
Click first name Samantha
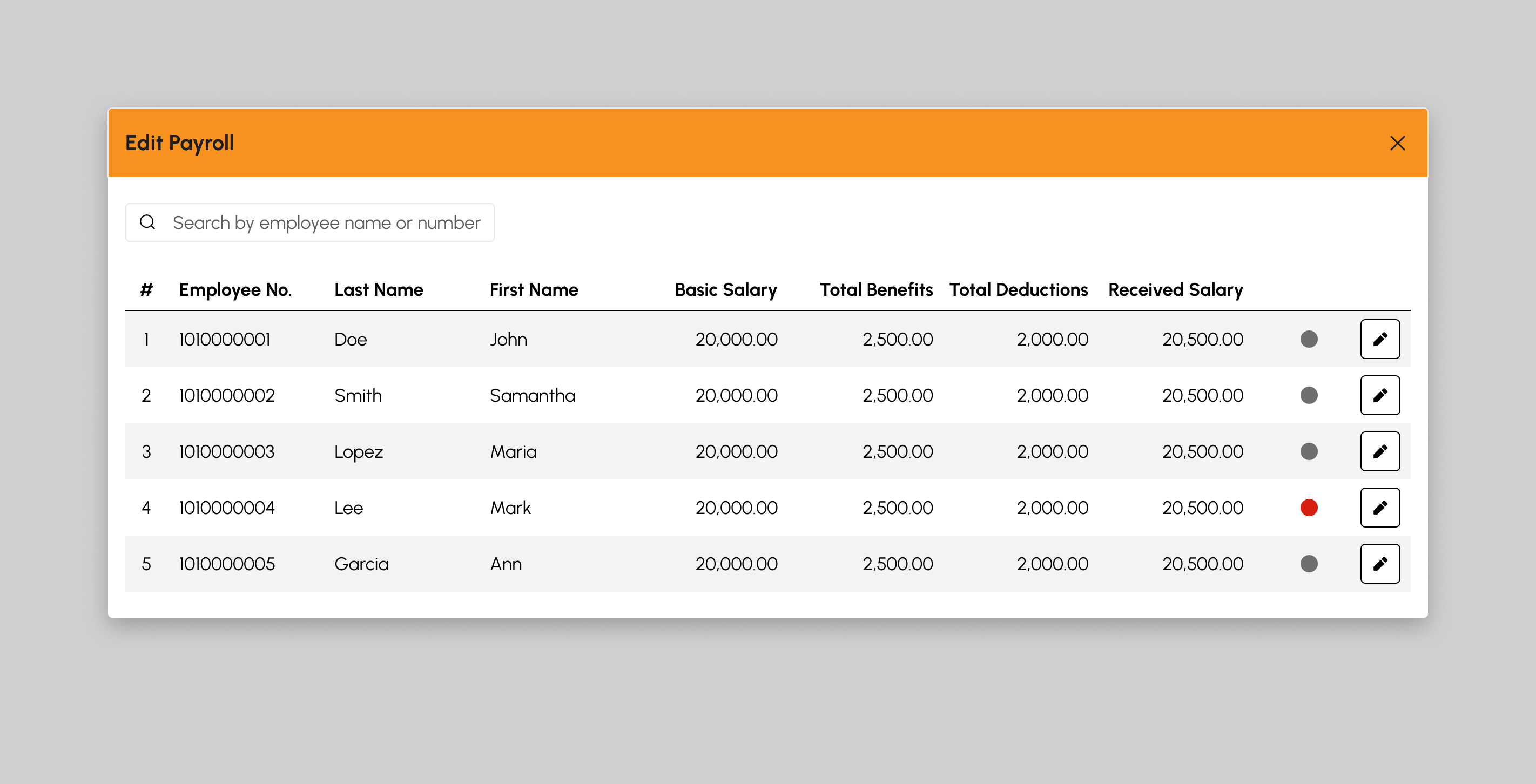533,395
